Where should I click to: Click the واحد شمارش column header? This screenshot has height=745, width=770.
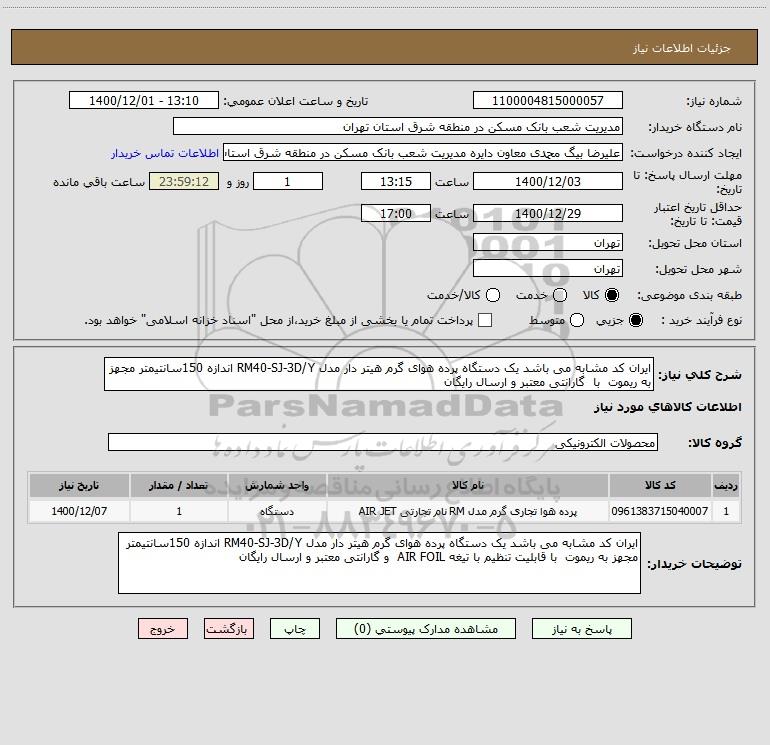[x=277, y=485]
